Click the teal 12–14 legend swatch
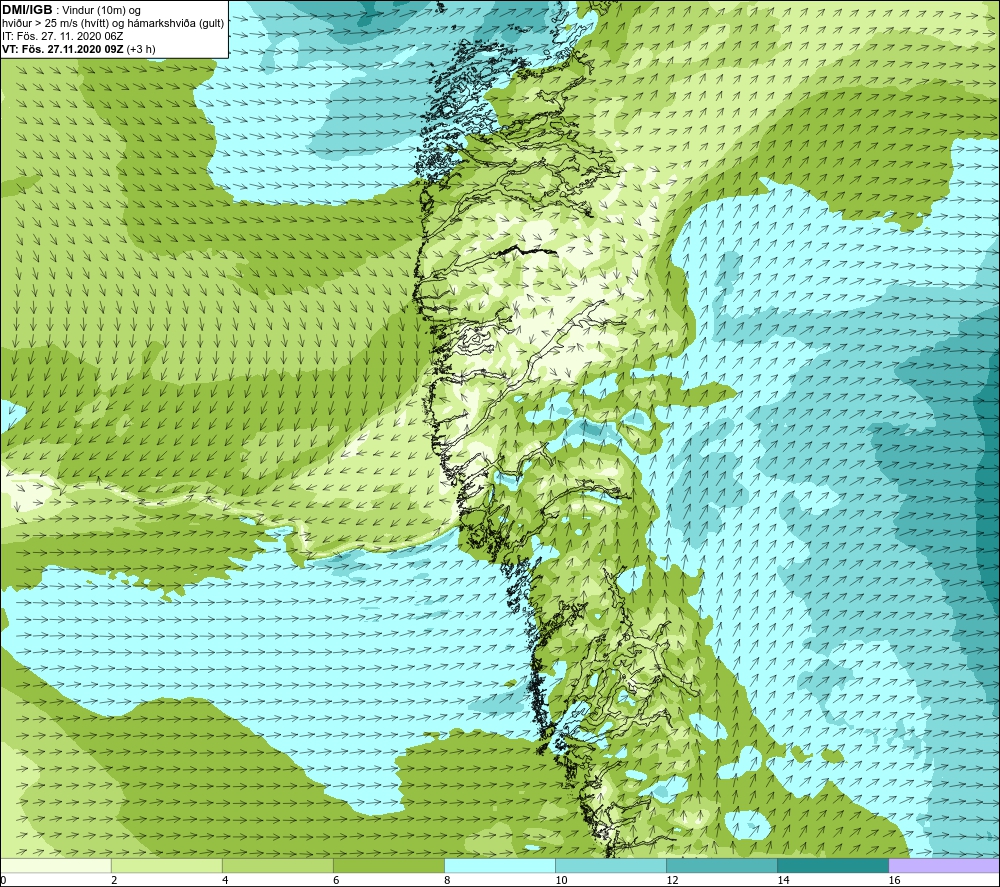The width and height of the screenshot is (1000, 887). [721, 865]
